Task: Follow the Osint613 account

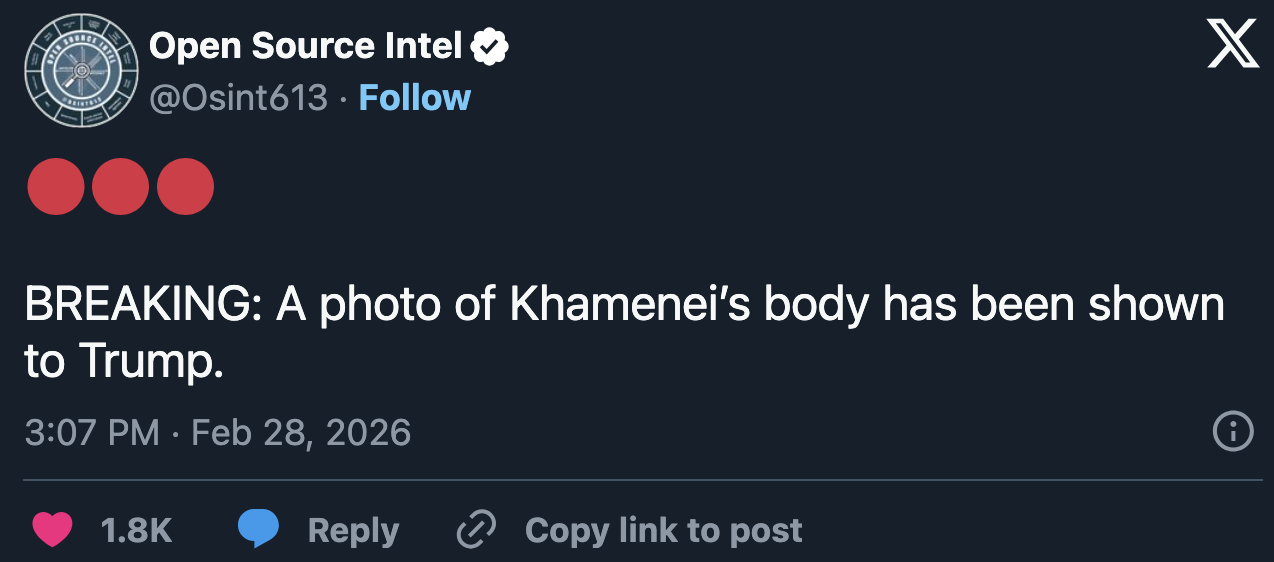Action: coord(414,98)
